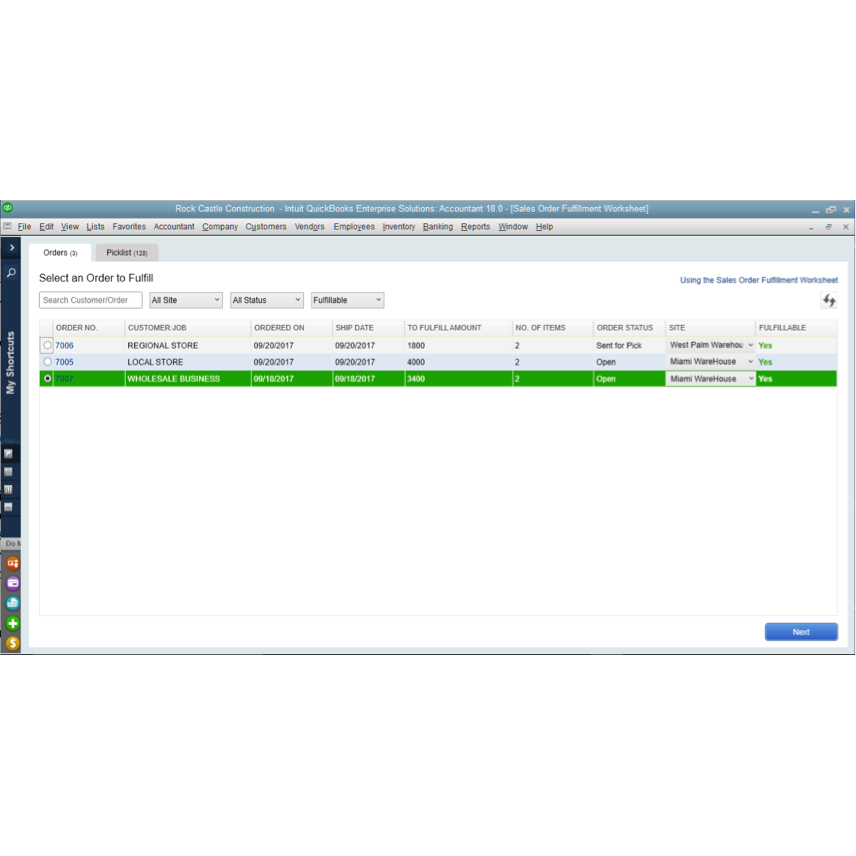Open Using the Sales Order Fulfillment Worksheet link
Screen dimensions: 856x856
point(758,280)
